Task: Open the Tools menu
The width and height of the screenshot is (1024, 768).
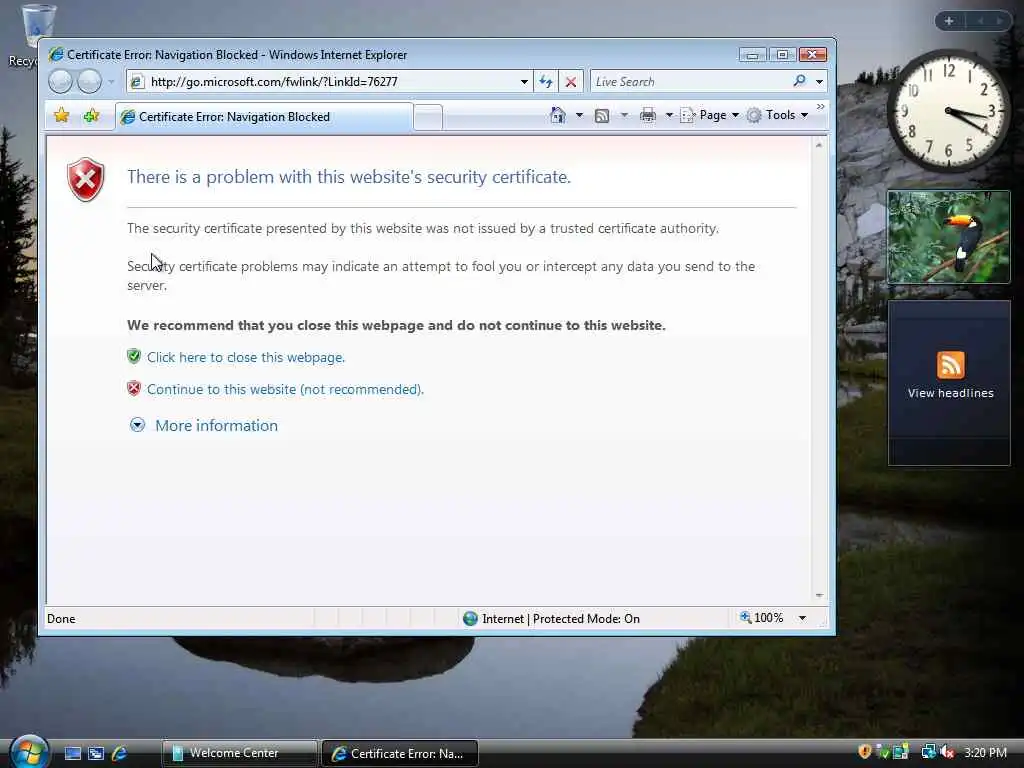Action: click(778, 115)
